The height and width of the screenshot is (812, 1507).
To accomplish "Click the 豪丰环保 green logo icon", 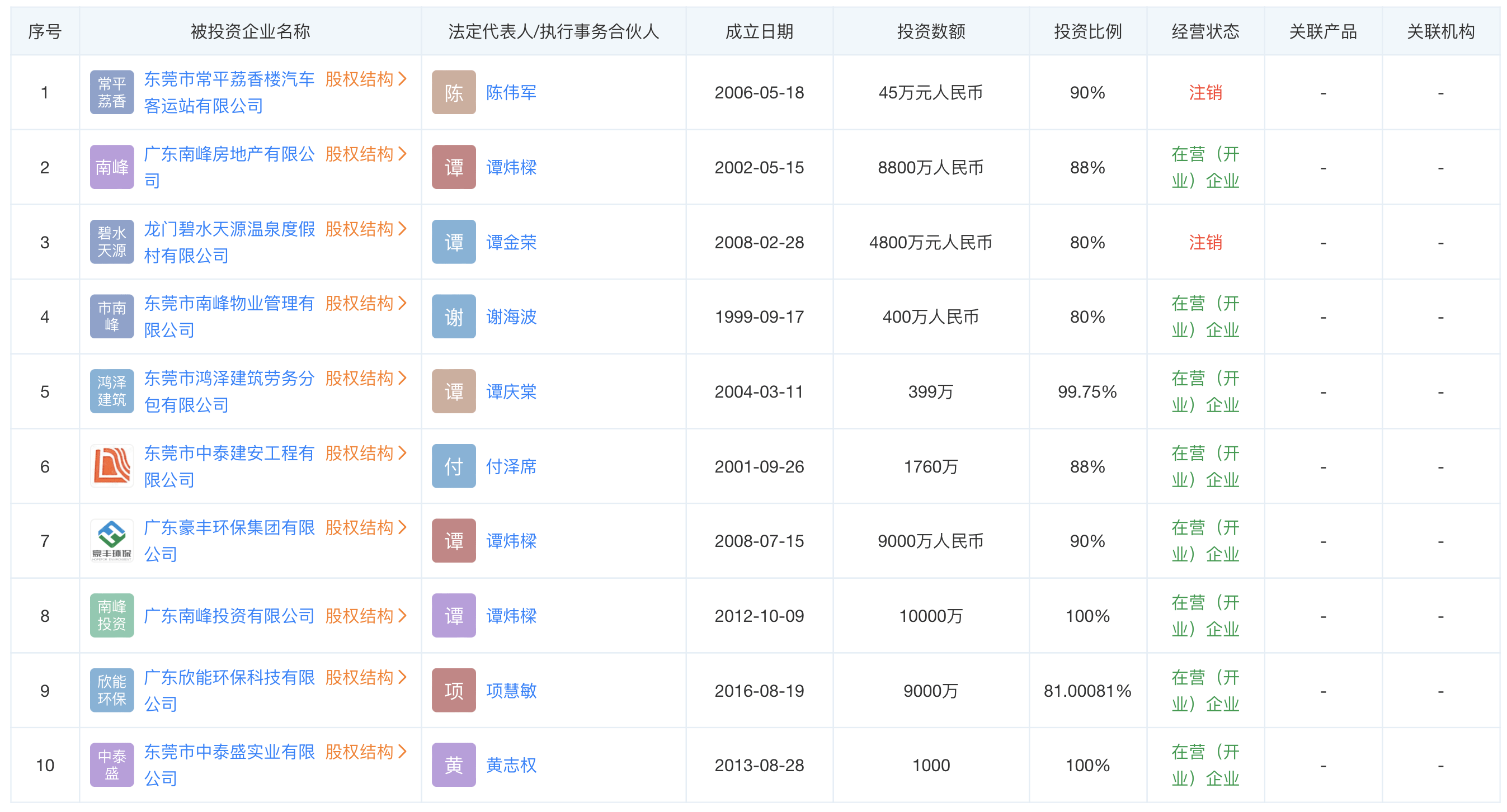I will point(112,541).
